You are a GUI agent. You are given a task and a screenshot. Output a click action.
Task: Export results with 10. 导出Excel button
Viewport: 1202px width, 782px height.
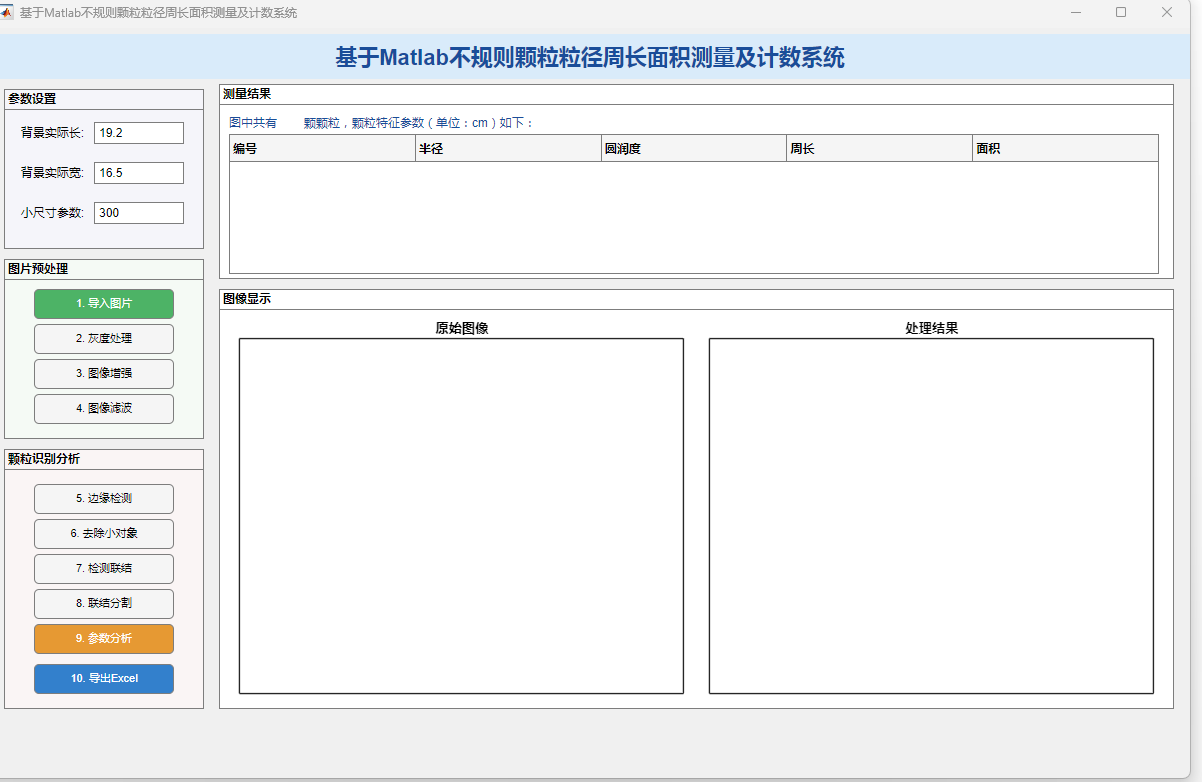[104, 679]
